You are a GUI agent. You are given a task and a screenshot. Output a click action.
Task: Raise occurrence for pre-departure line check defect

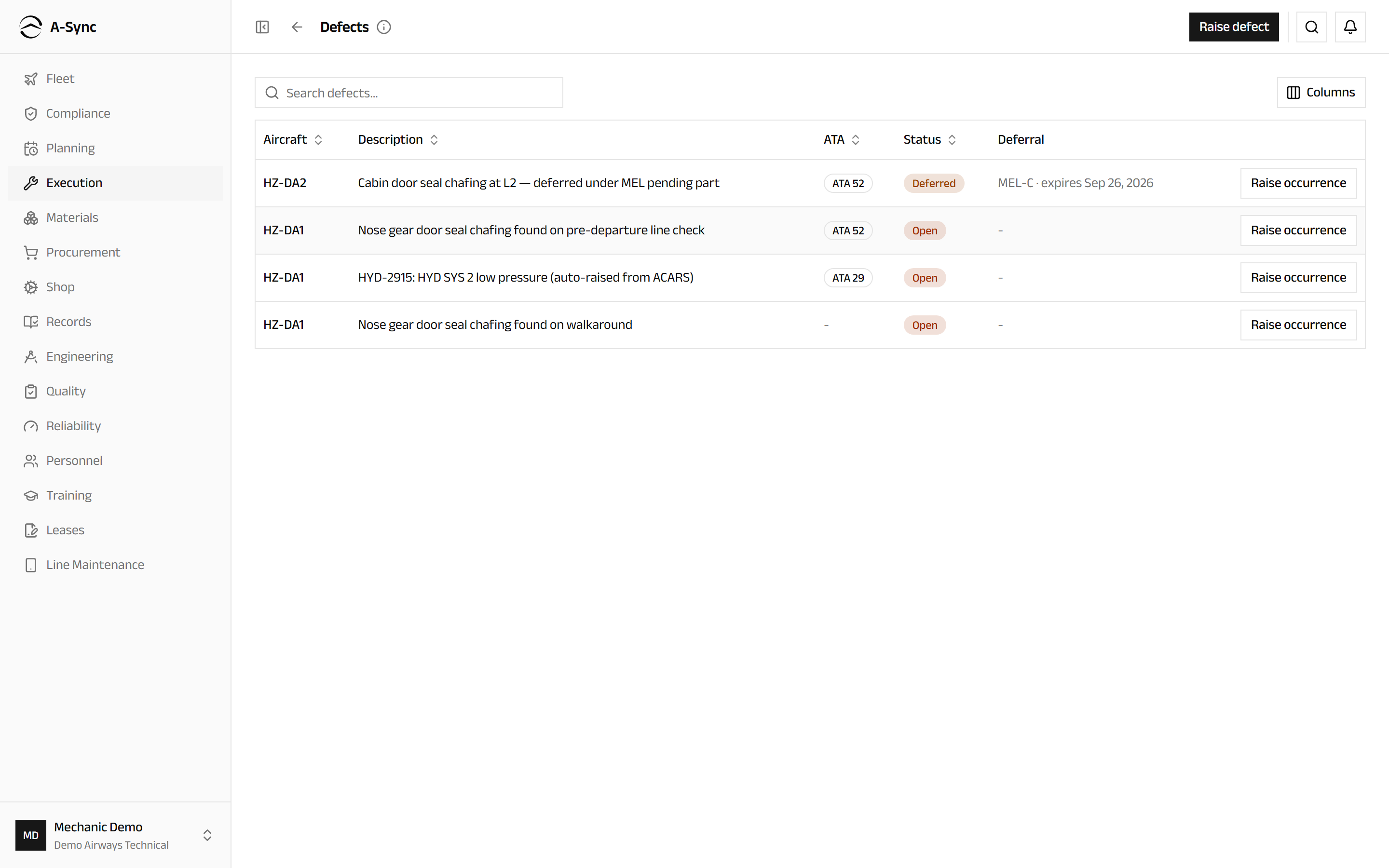(1298, 230)
